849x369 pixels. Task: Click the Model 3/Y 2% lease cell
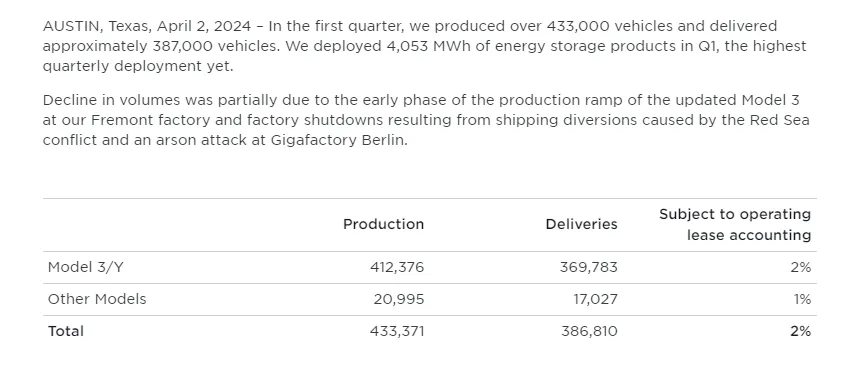pos(800,267)
